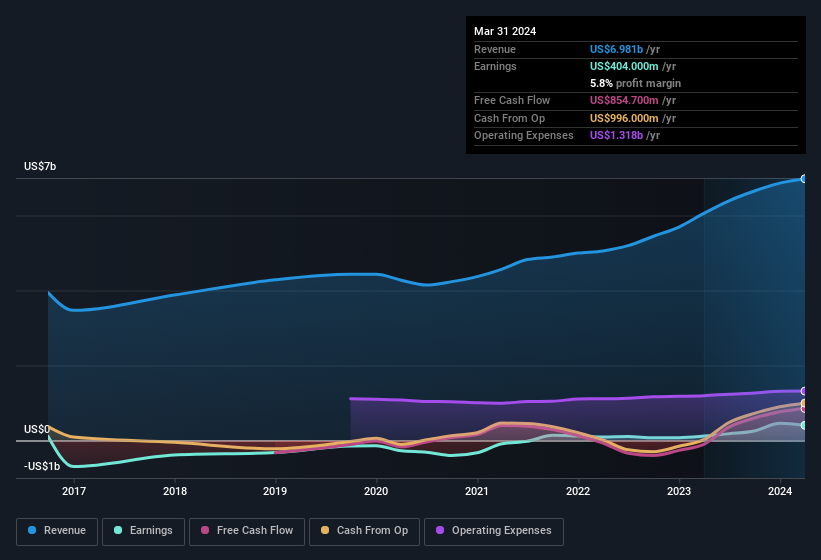Click the 2022 x-axis label
This screenshot has height=560, width=821.
point(578,491)
